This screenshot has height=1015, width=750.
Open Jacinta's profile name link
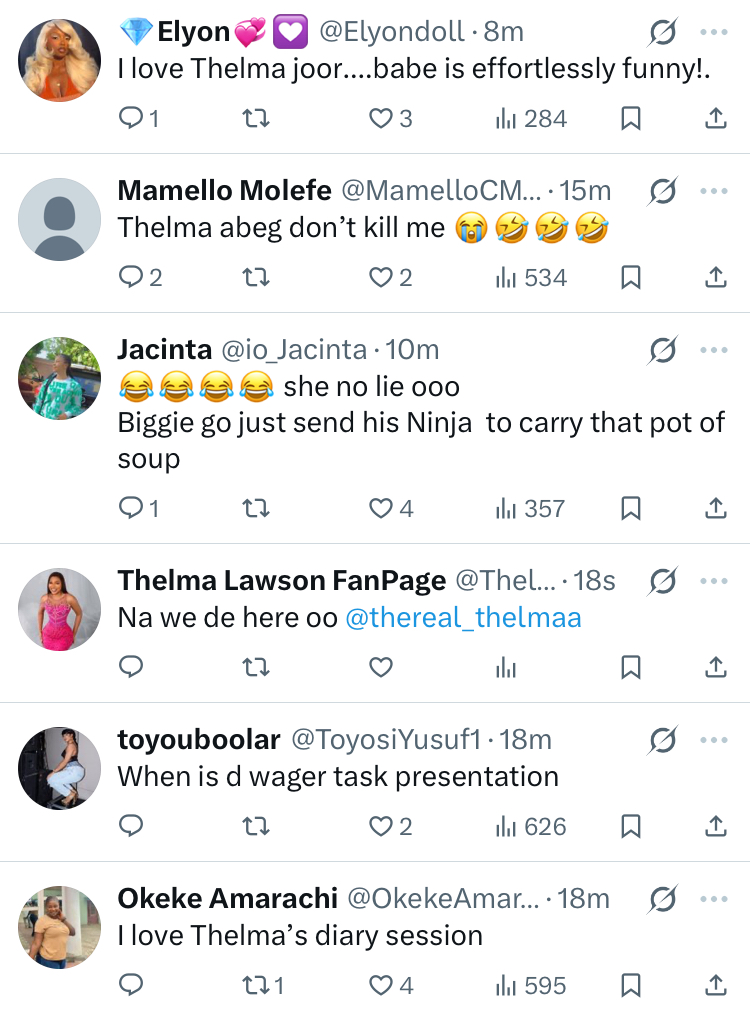(165, 349)
